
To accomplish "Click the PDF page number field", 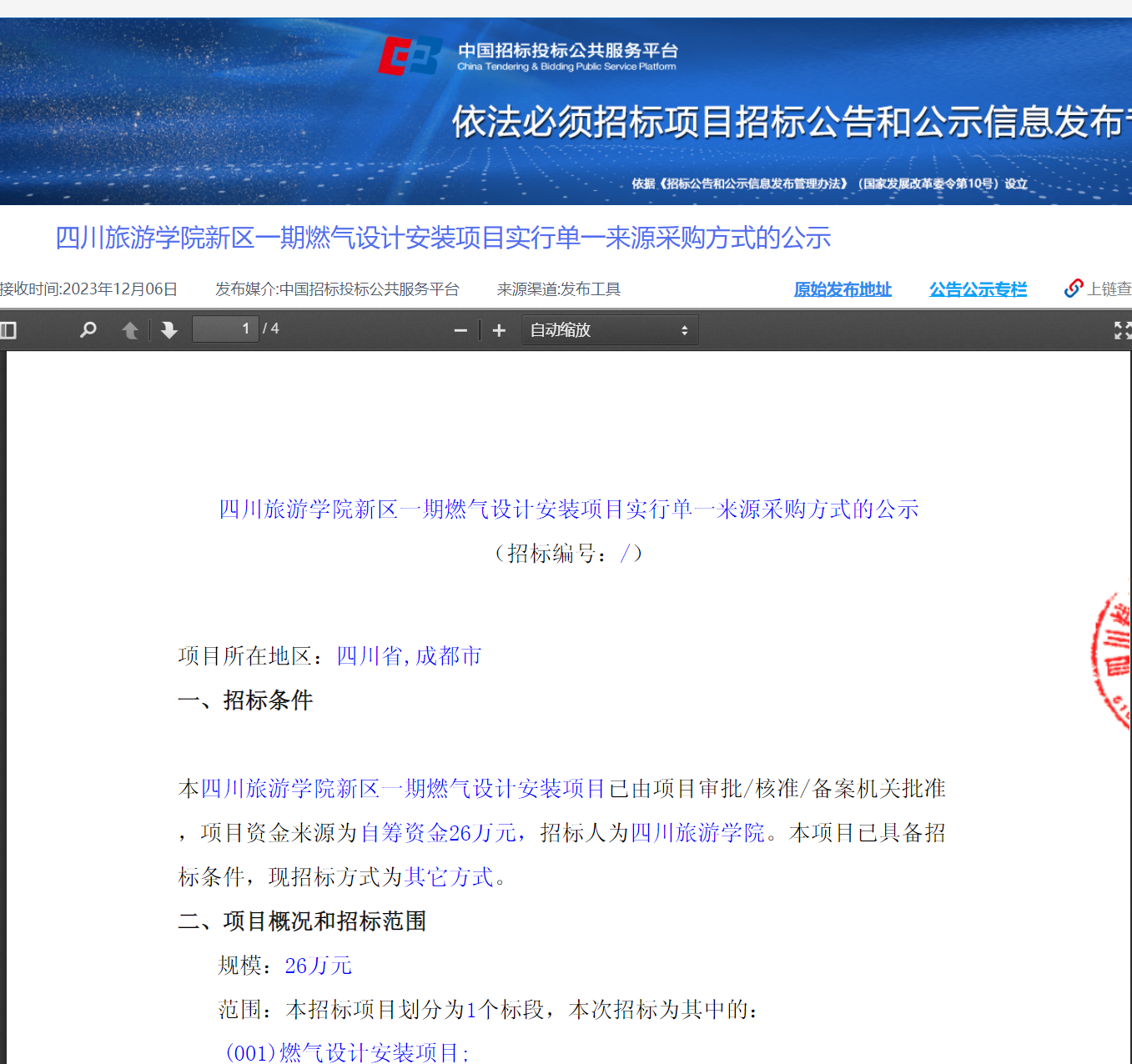I will click(225, 329).
